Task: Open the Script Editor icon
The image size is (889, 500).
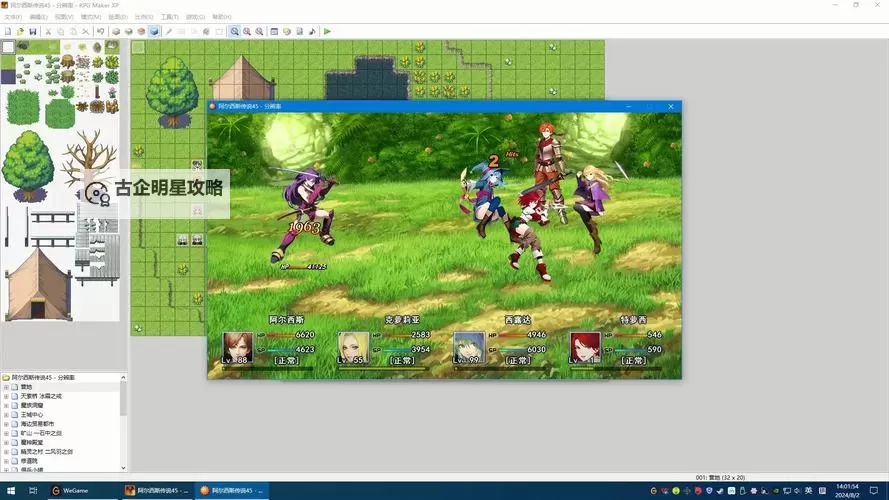Action: click(299, 32)
